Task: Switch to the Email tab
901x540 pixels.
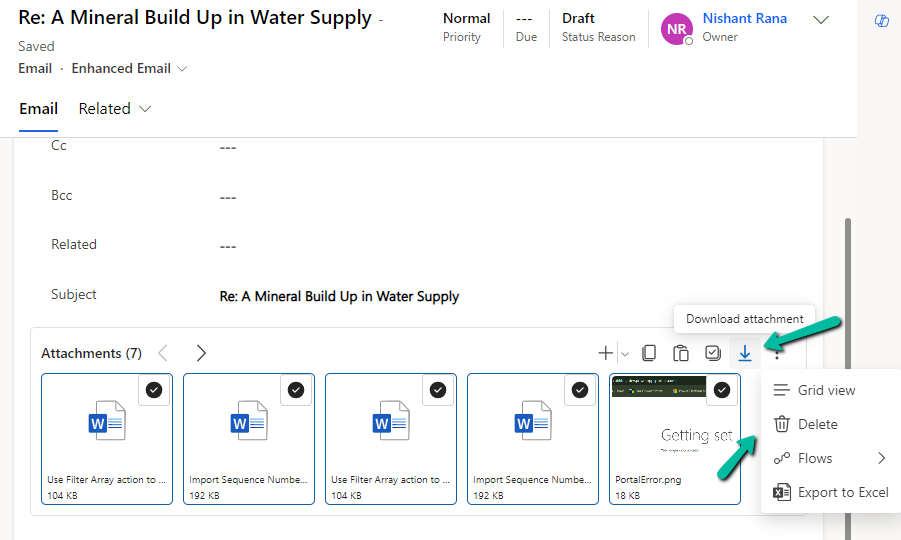Action: pyautogui.click(x=38, y=108)
